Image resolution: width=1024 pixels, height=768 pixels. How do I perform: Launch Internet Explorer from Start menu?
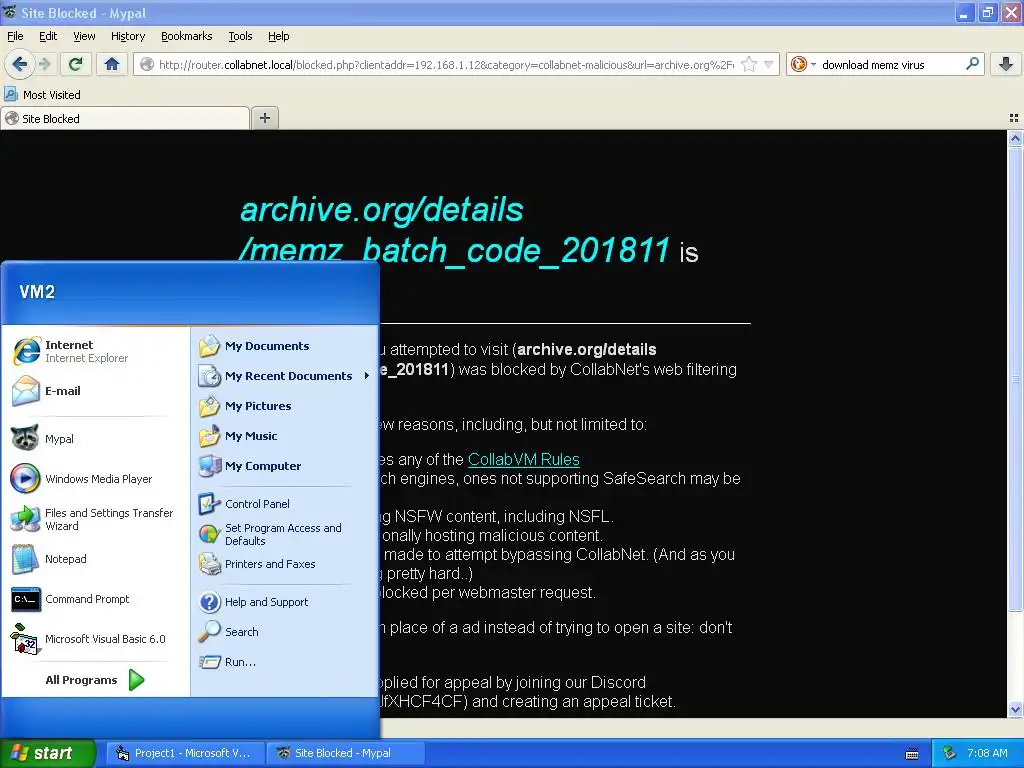tap(95, 351)
